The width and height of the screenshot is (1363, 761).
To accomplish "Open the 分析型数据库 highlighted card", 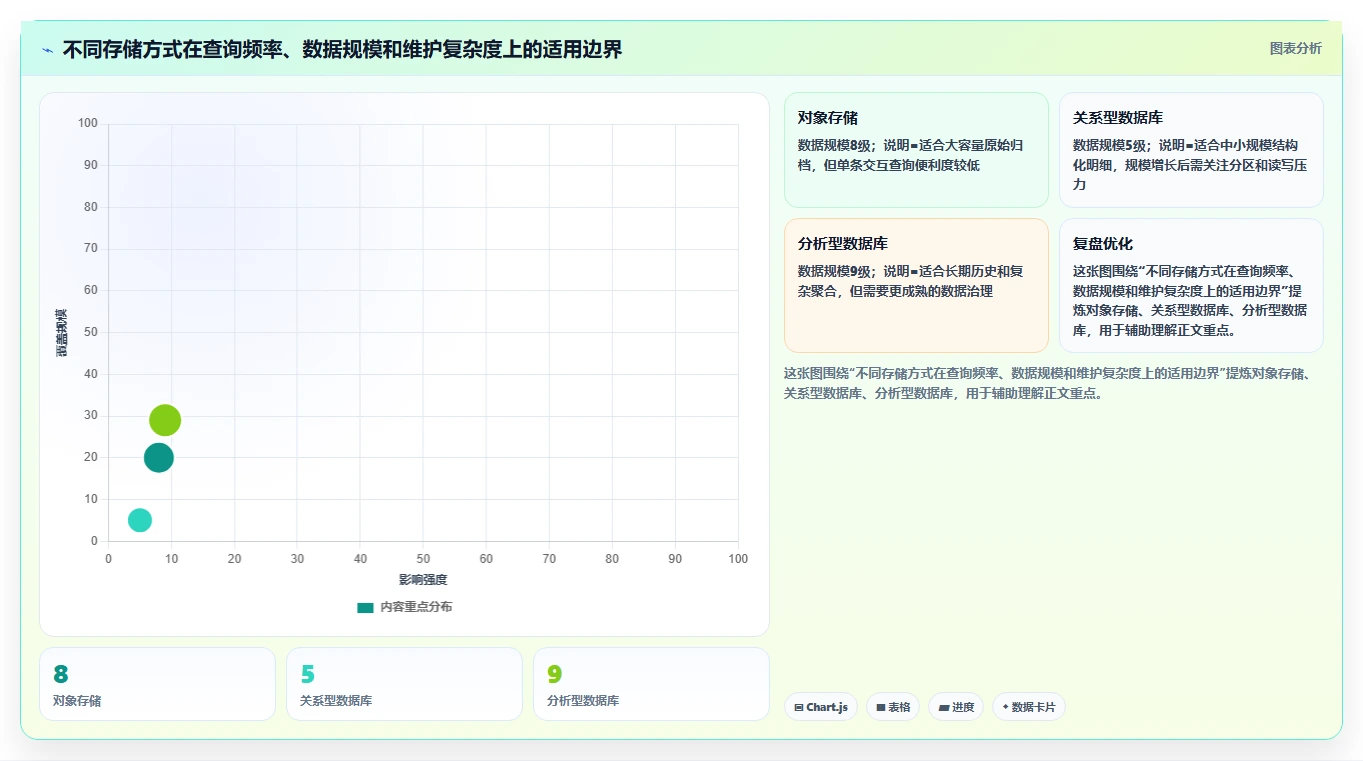I will tap(916, 286).
